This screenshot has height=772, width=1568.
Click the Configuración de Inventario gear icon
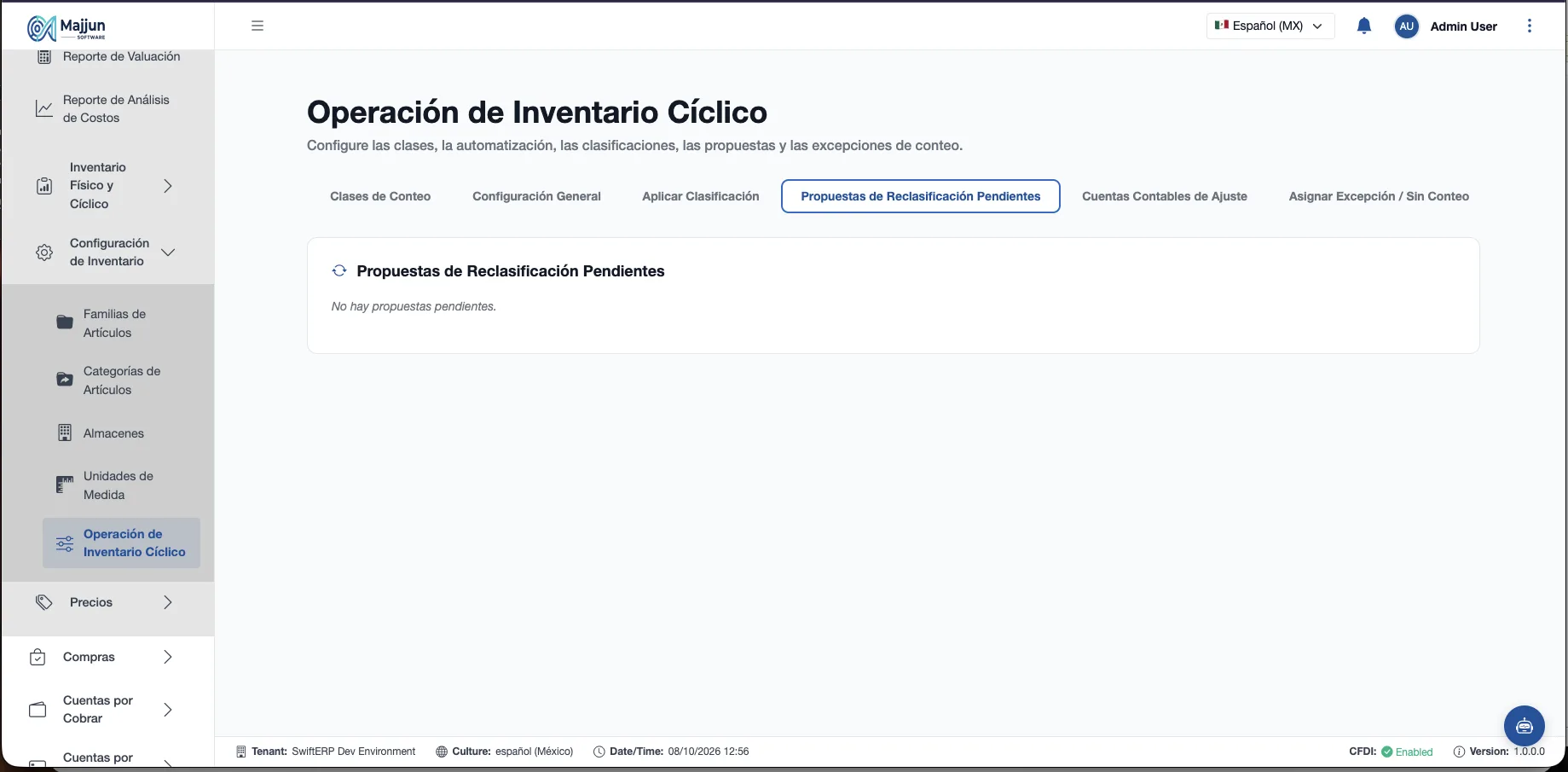point(44,252)
